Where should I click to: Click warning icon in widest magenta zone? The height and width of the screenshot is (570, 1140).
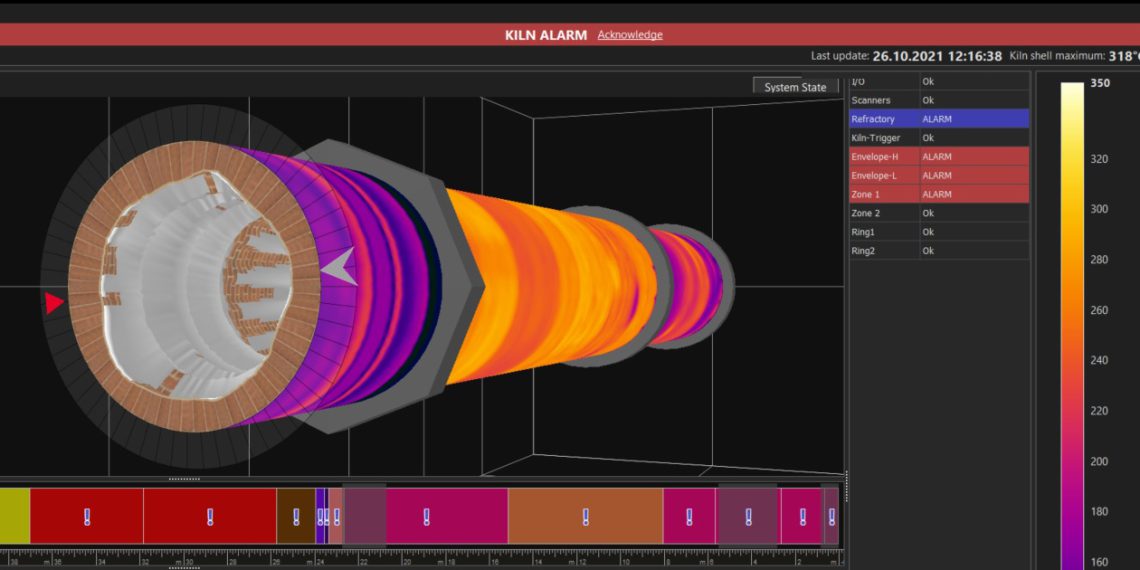click(x=426, y=517)
